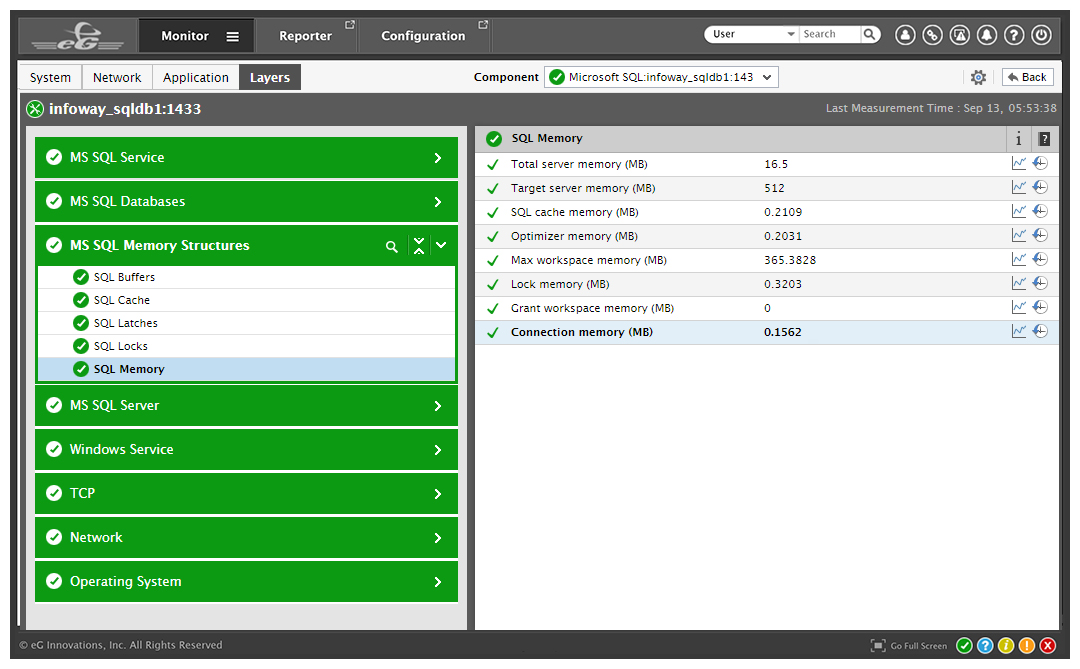Open history icon for Max workspace memory

[x=1040, y=259]
